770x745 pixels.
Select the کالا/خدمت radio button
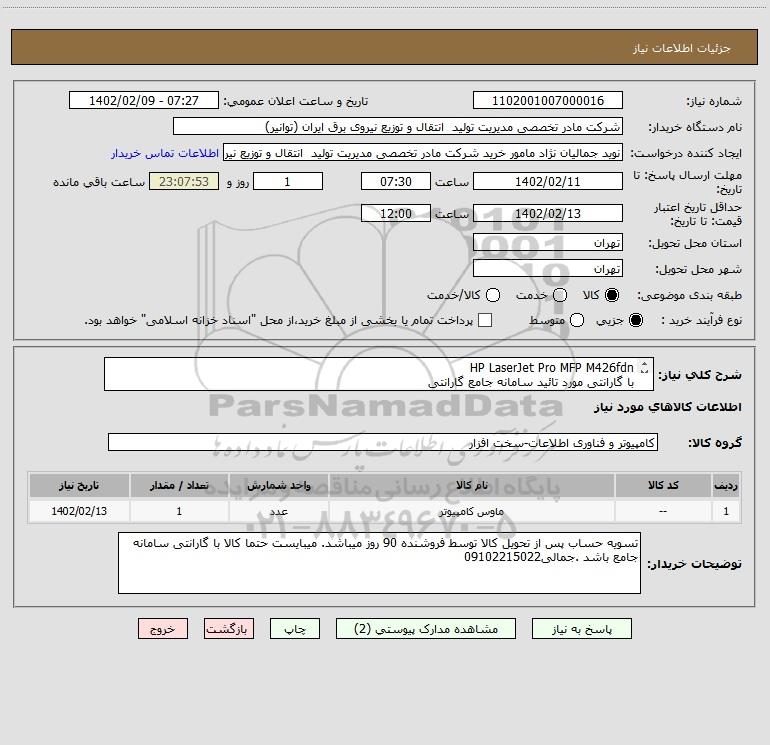[493, 295]
